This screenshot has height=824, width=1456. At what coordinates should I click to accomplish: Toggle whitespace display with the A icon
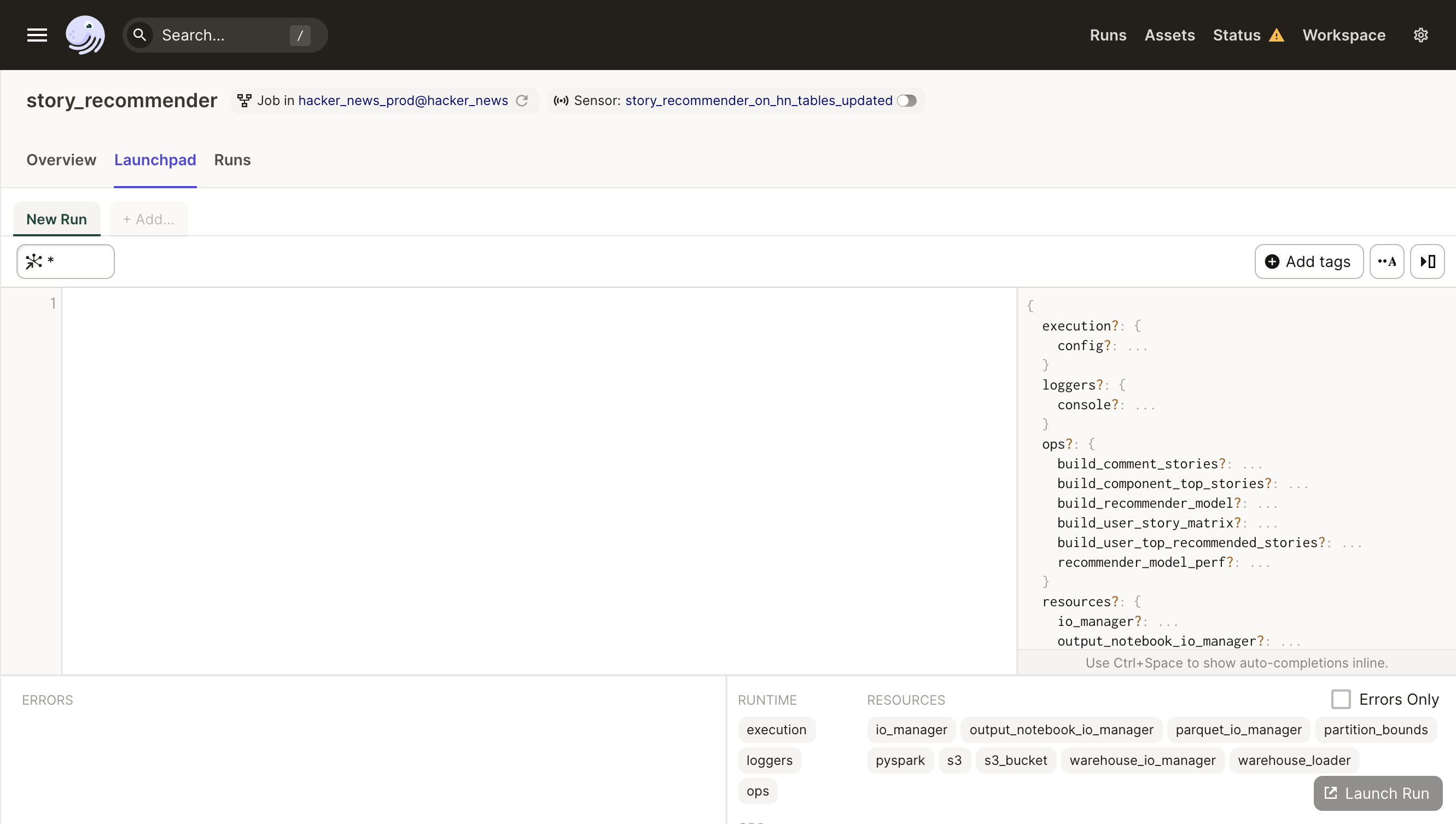point(1387,262)
